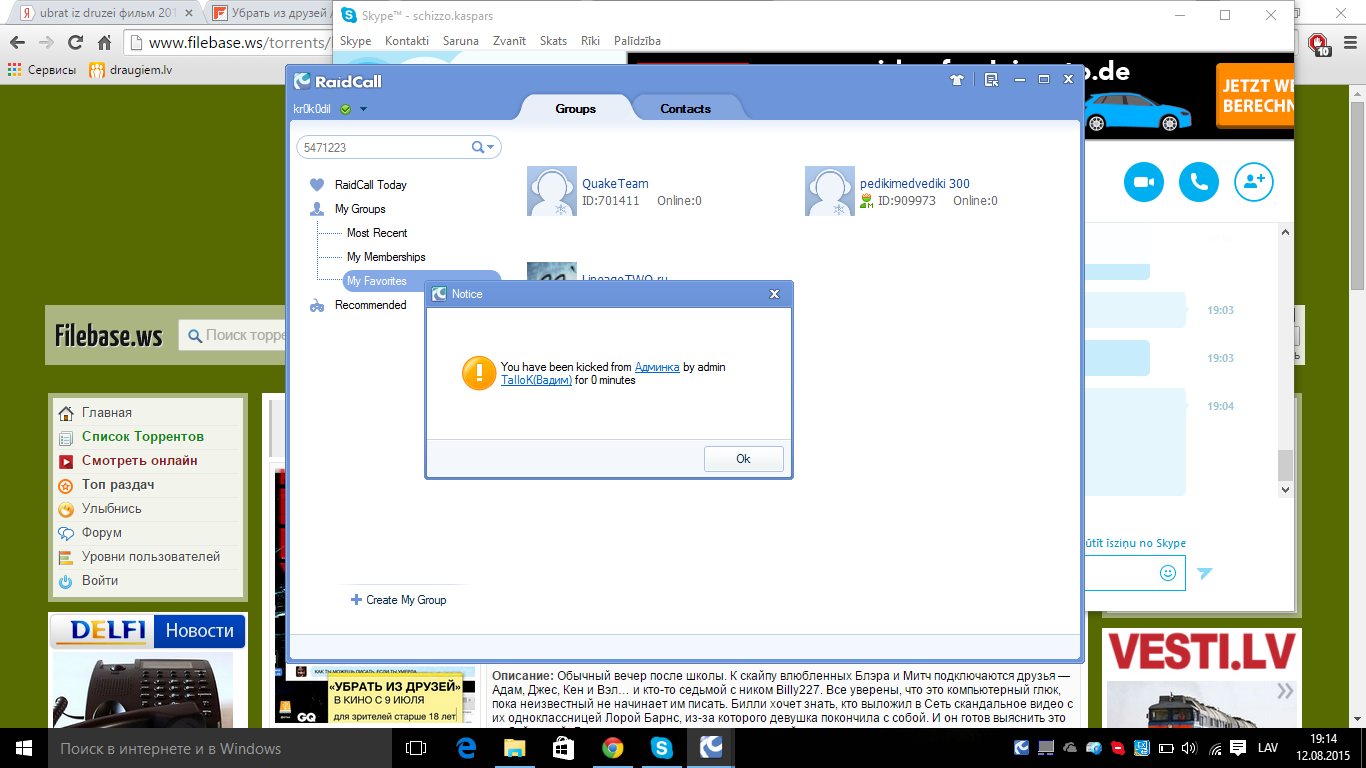Click Войти on Filebase.ws
The image size is (1366, 768).
point(100,580)
